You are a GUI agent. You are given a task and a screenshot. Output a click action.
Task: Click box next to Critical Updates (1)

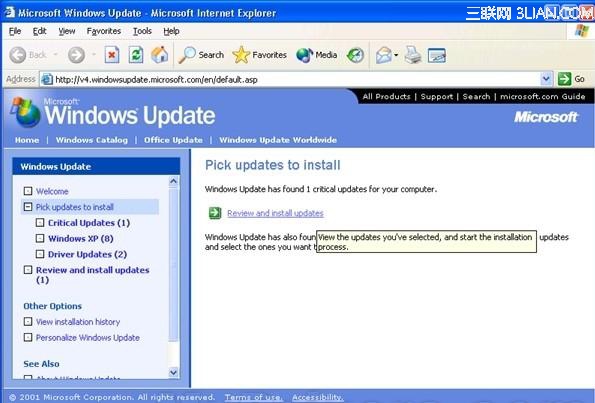pyautogui.click(x=40, y=223)
